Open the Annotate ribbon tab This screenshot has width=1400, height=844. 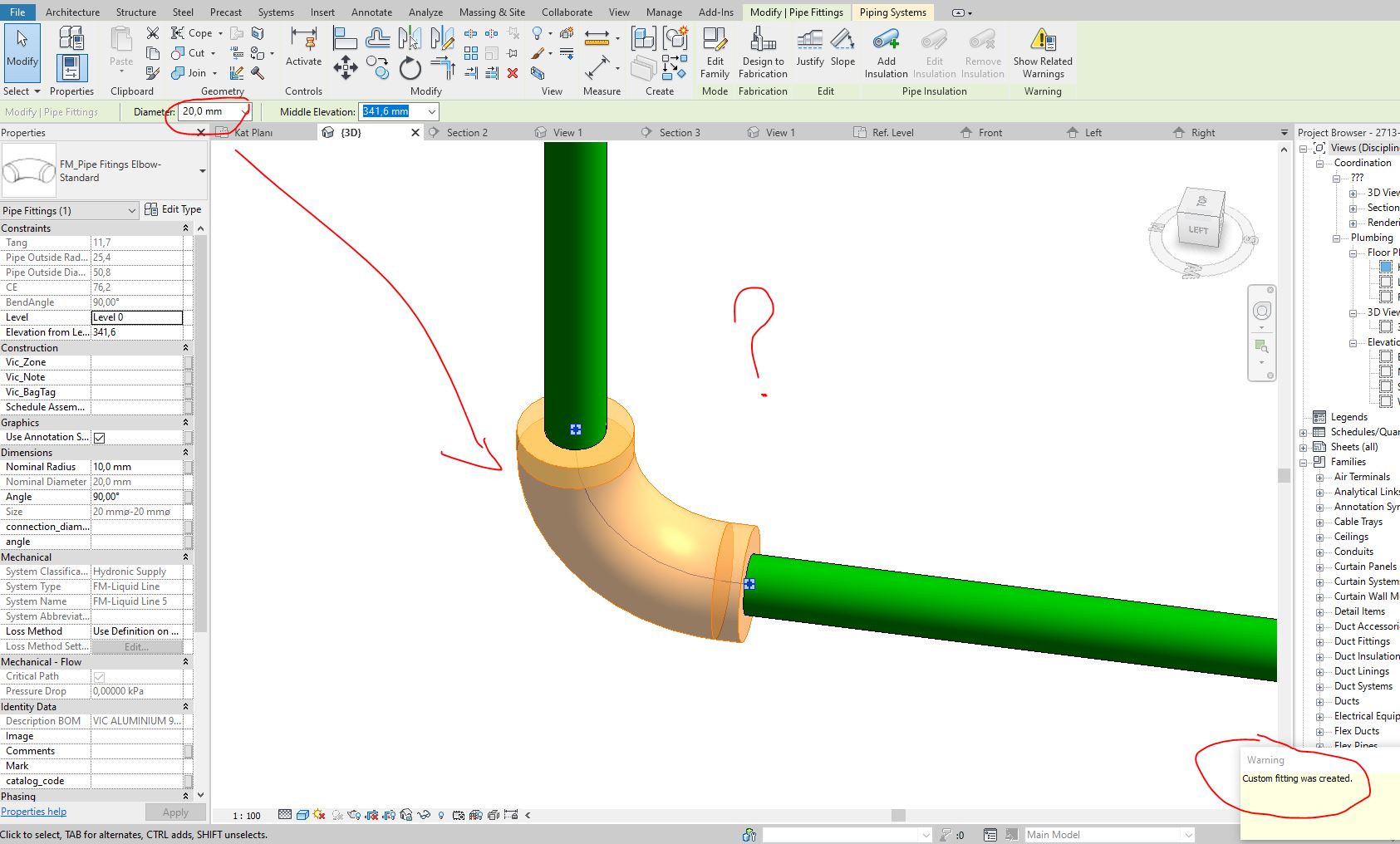[371, 12]
